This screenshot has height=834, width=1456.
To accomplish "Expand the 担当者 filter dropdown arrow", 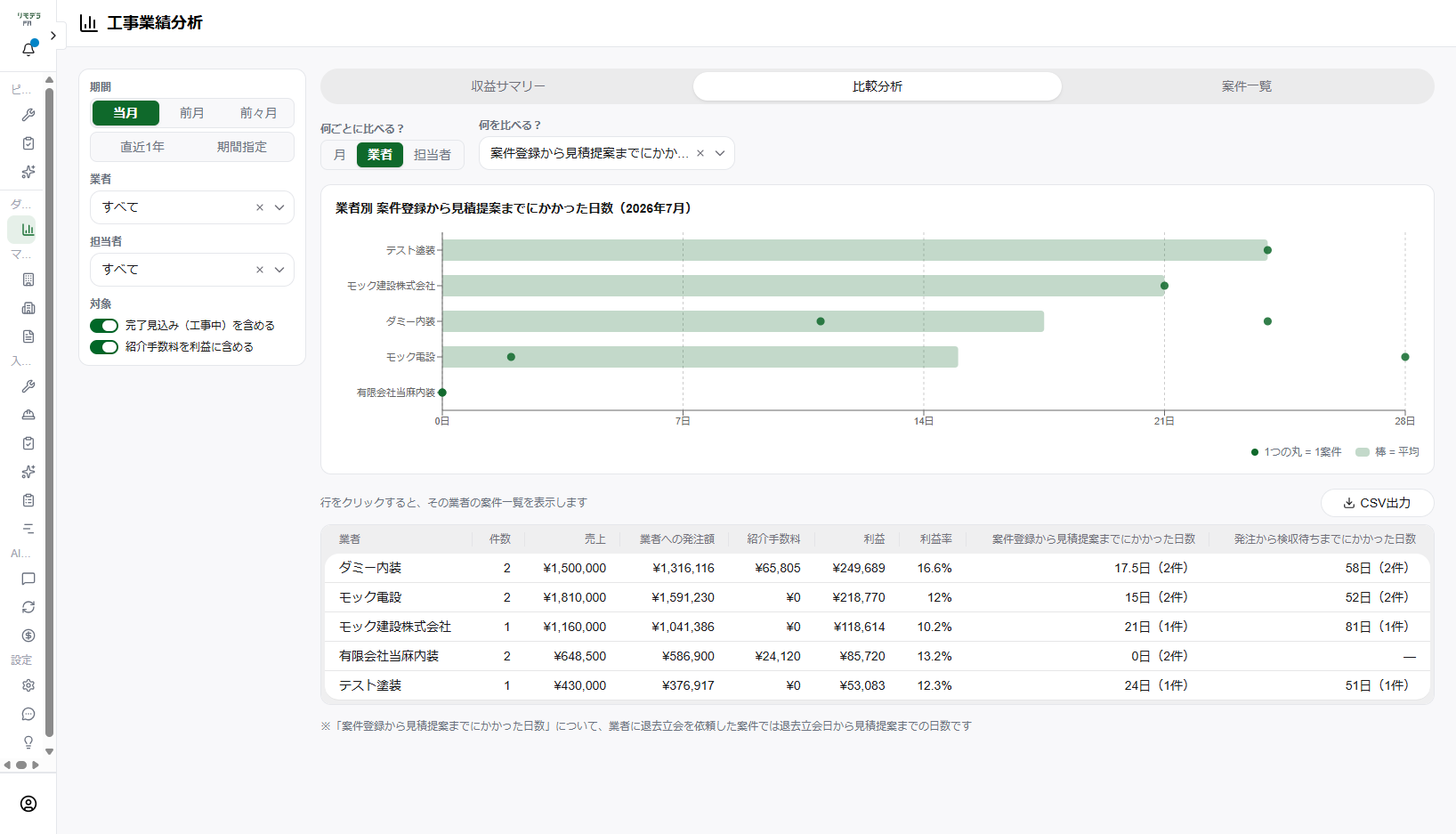I will pos(279,270).
